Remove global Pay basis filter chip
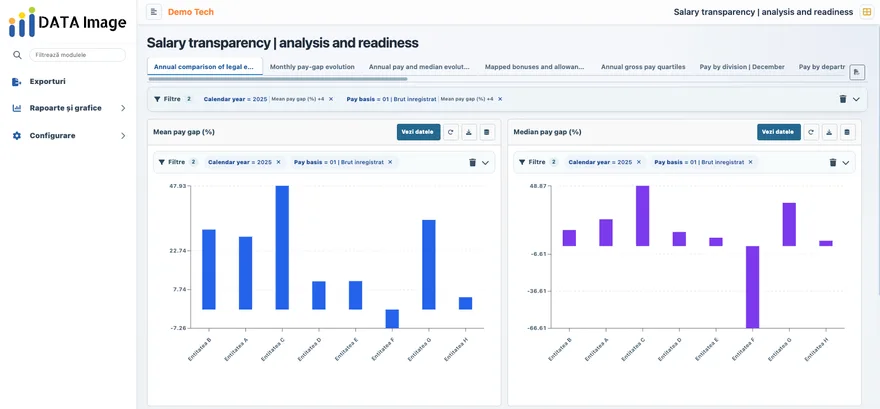 click(500, 99)
